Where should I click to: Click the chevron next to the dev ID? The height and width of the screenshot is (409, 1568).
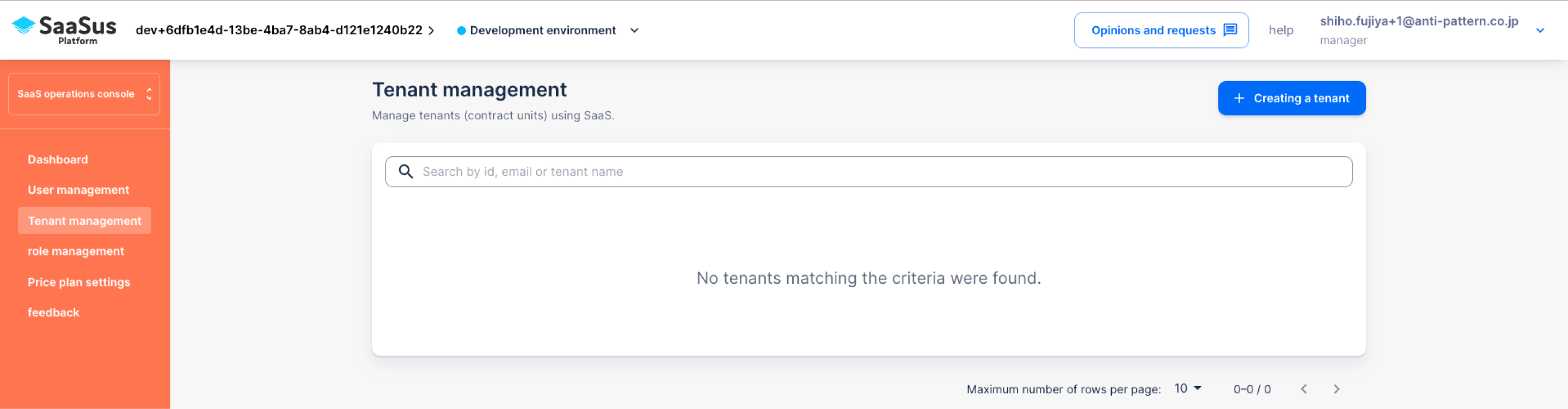[x=431, y=30]
